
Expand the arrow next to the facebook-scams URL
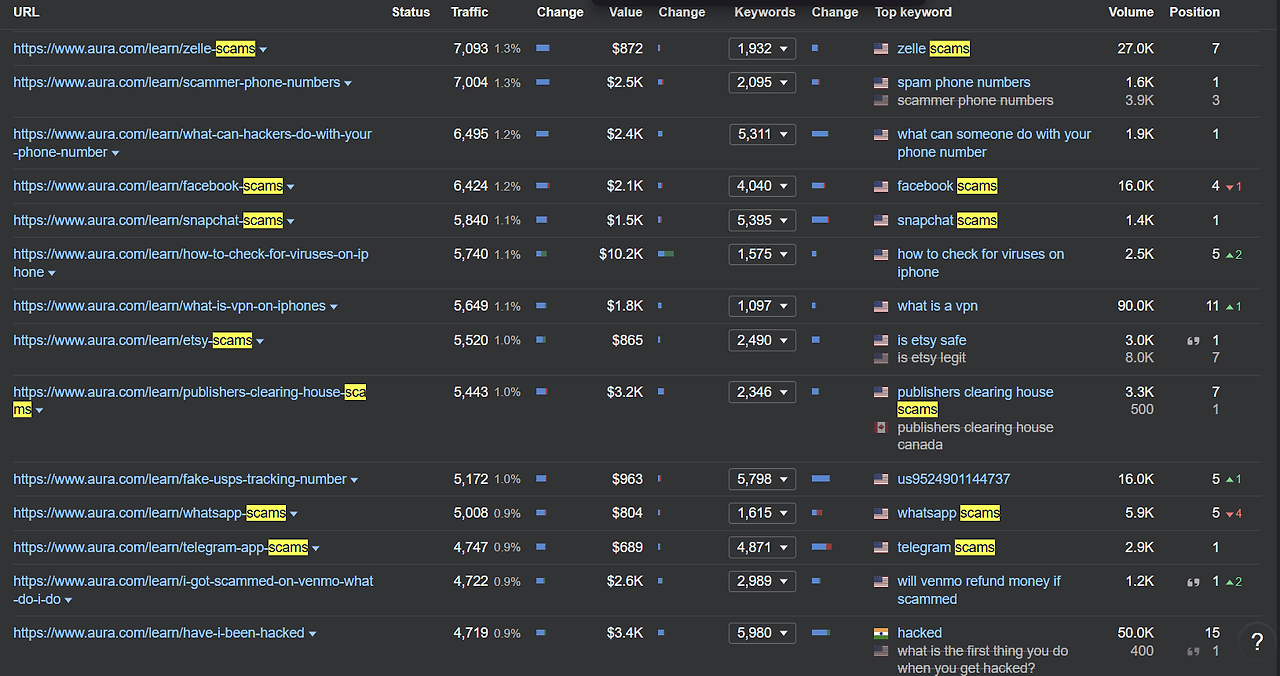coord(291,188)
